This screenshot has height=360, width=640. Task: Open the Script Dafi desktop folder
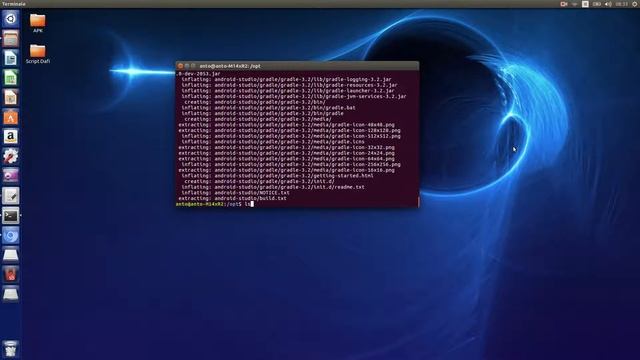coord(38,54)
